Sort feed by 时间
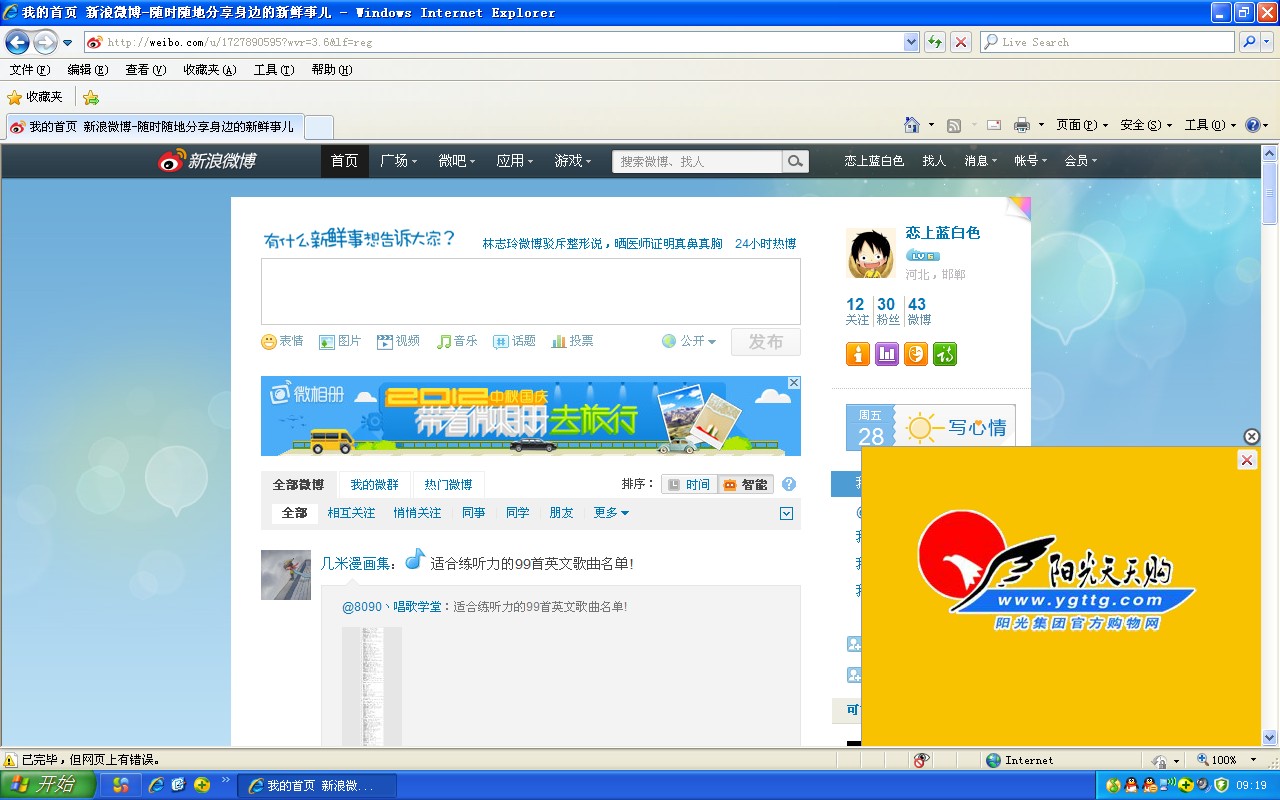Image resolution: width=1280 pixels, height=800 pixels. click(689, 484)
